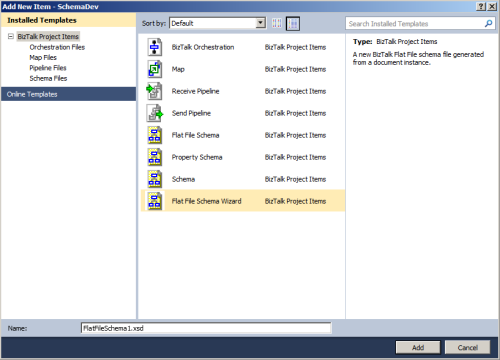Click the Property Schema name text
Viewport: 500px width, 360px height.
coord(197,157)
